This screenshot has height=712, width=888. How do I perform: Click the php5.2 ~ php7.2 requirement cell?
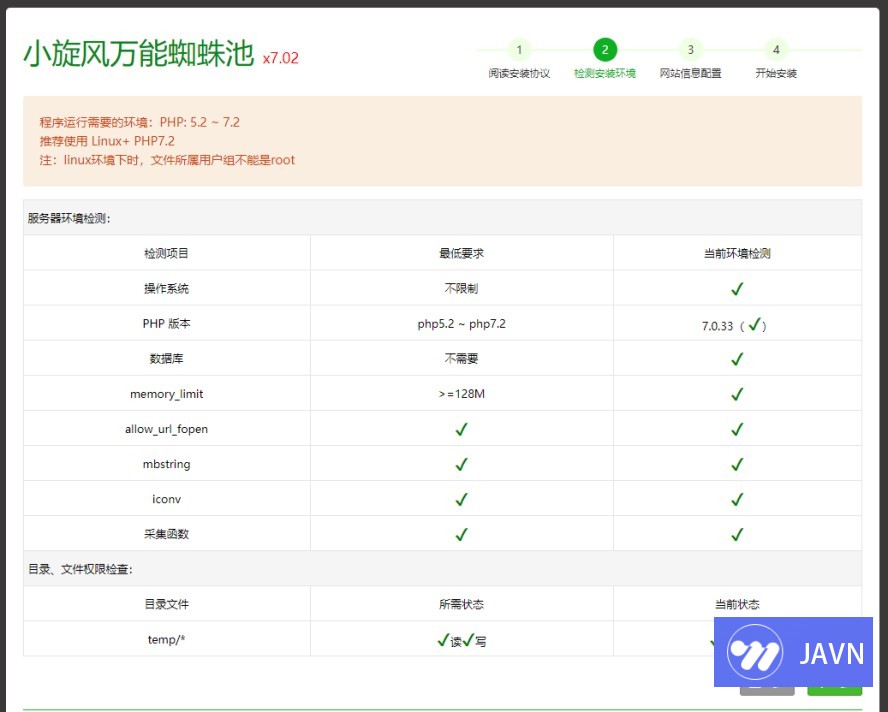click(x=462, y=324)
